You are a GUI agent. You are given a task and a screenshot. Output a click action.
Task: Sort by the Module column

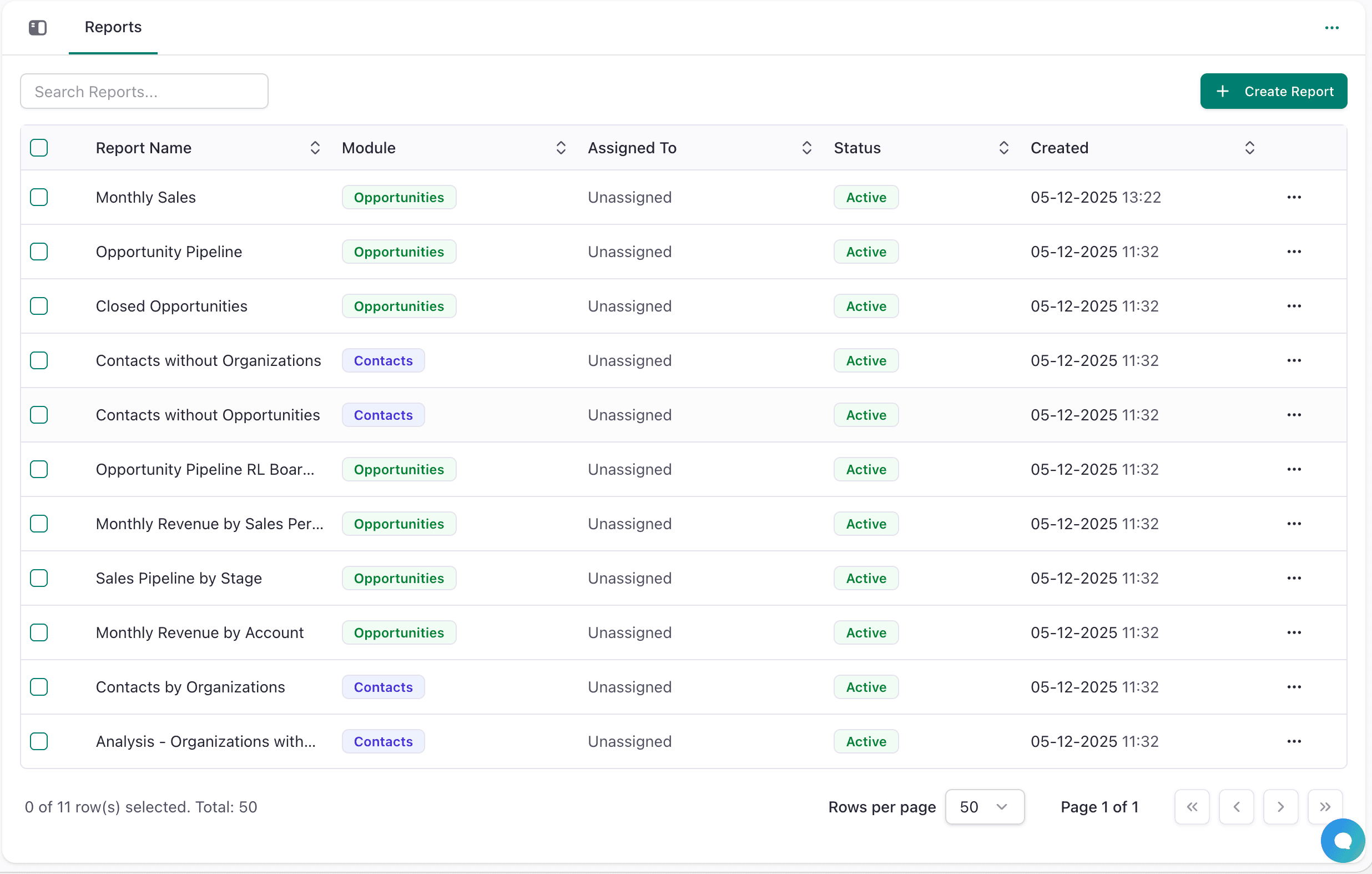click(x=561, y=148)
